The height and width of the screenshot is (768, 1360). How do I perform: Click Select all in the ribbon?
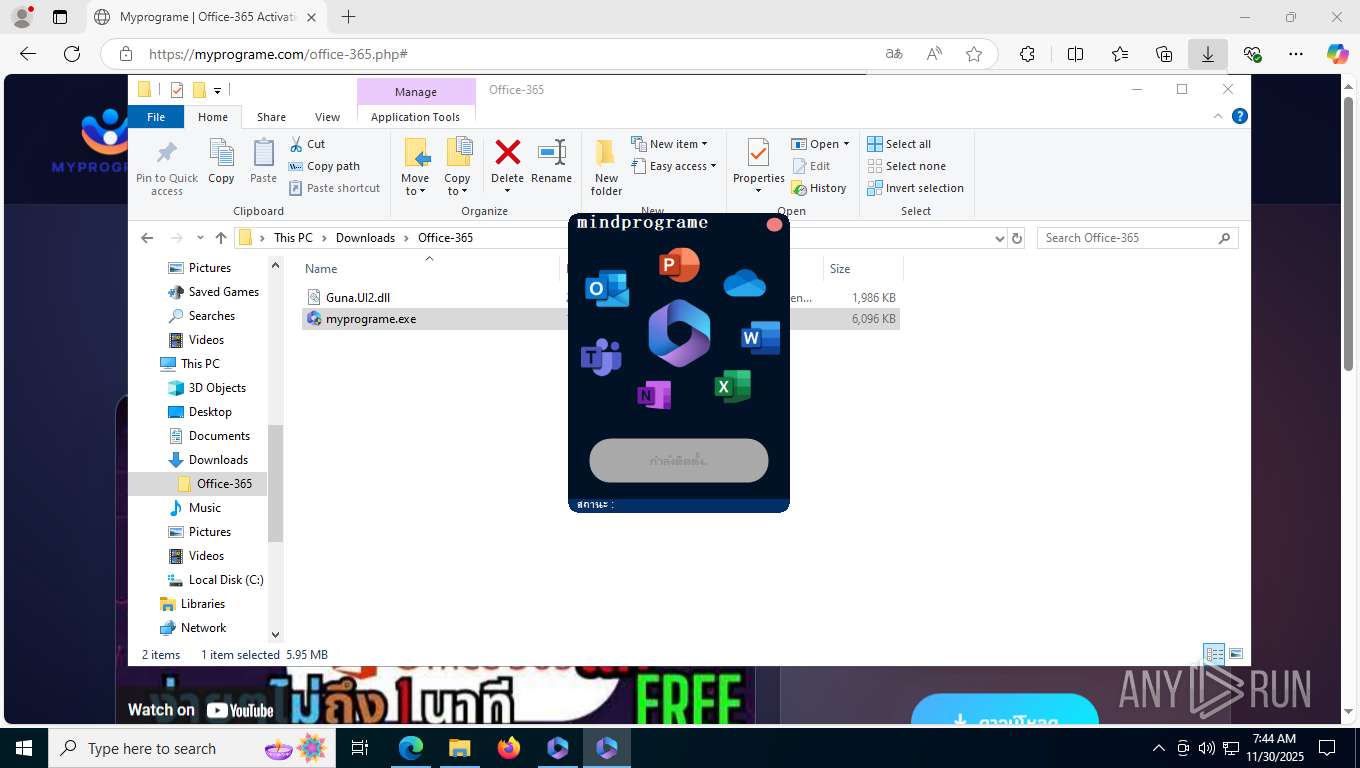coord(899,144)
